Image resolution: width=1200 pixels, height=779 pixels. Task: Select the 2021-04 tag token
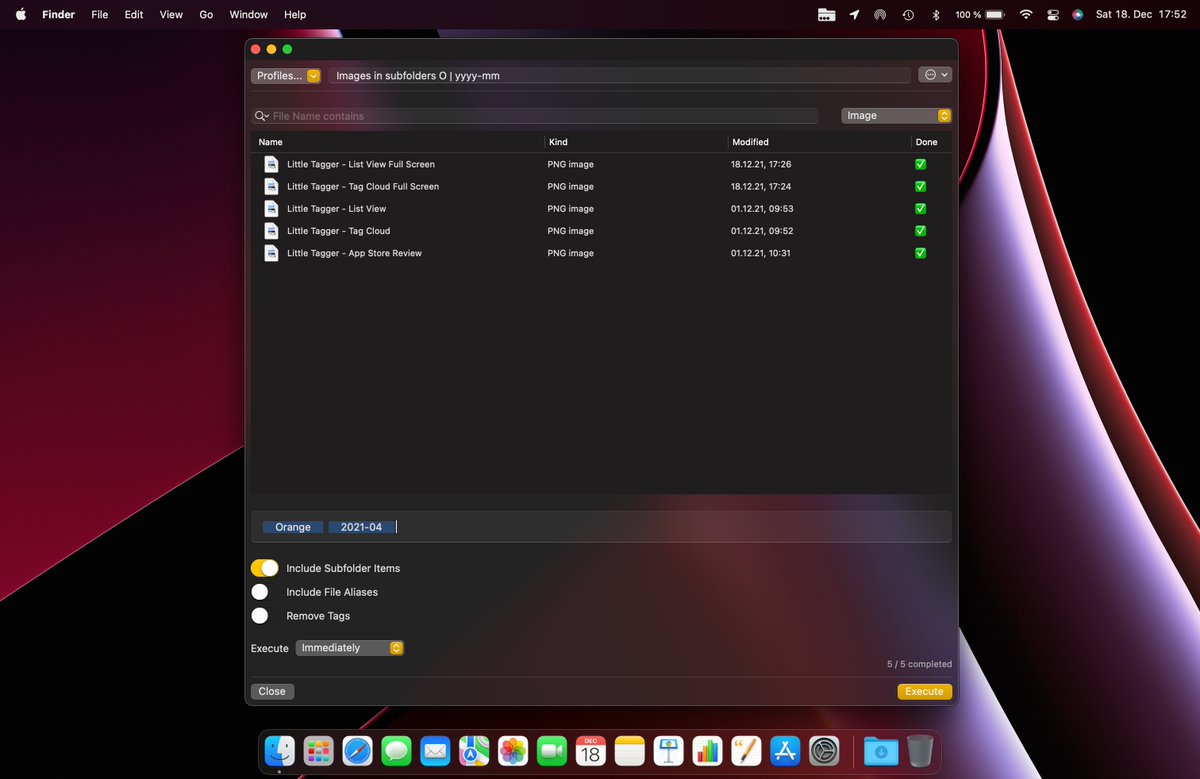point(361,527)
